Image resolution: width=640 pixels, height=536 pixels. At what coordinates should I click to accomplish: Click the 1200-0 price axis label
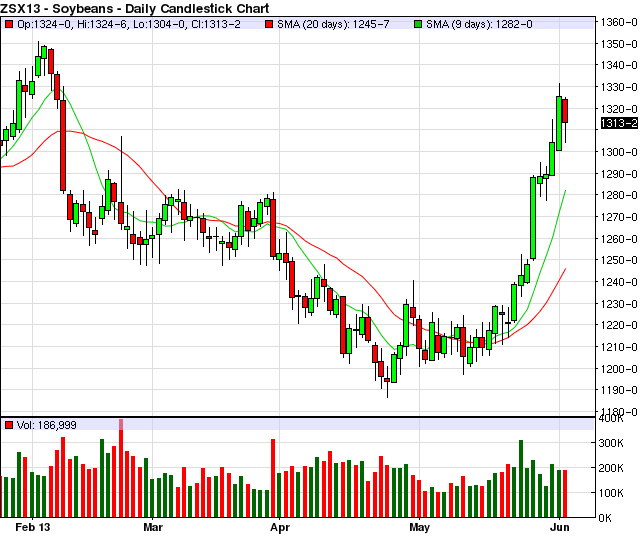[x=619, y=369]
